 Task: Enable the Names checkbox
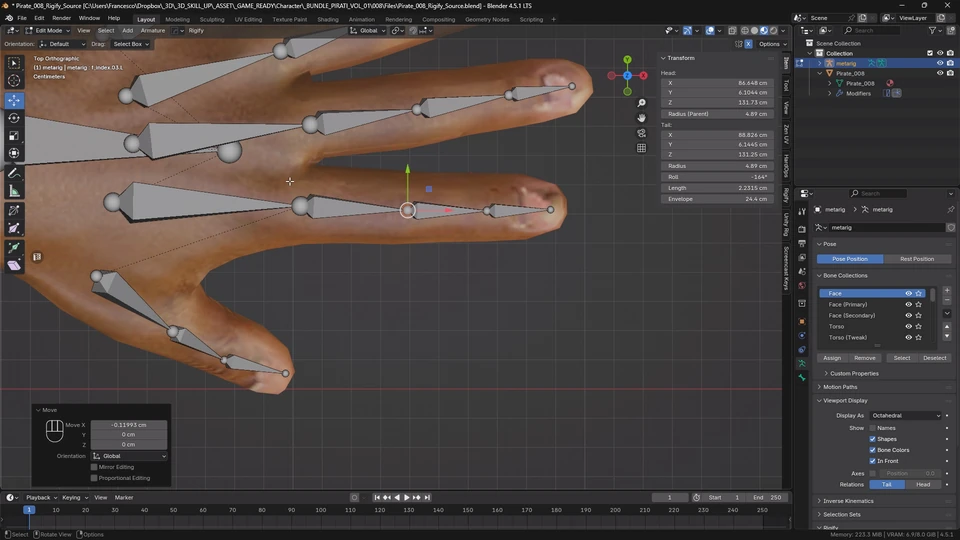tap(872, 428)
